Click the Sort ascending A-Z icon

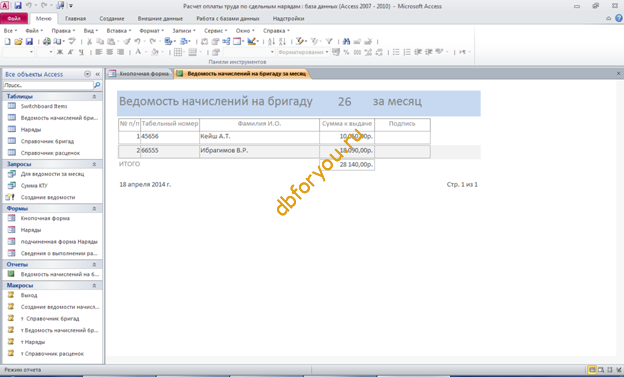coord(271,41)
